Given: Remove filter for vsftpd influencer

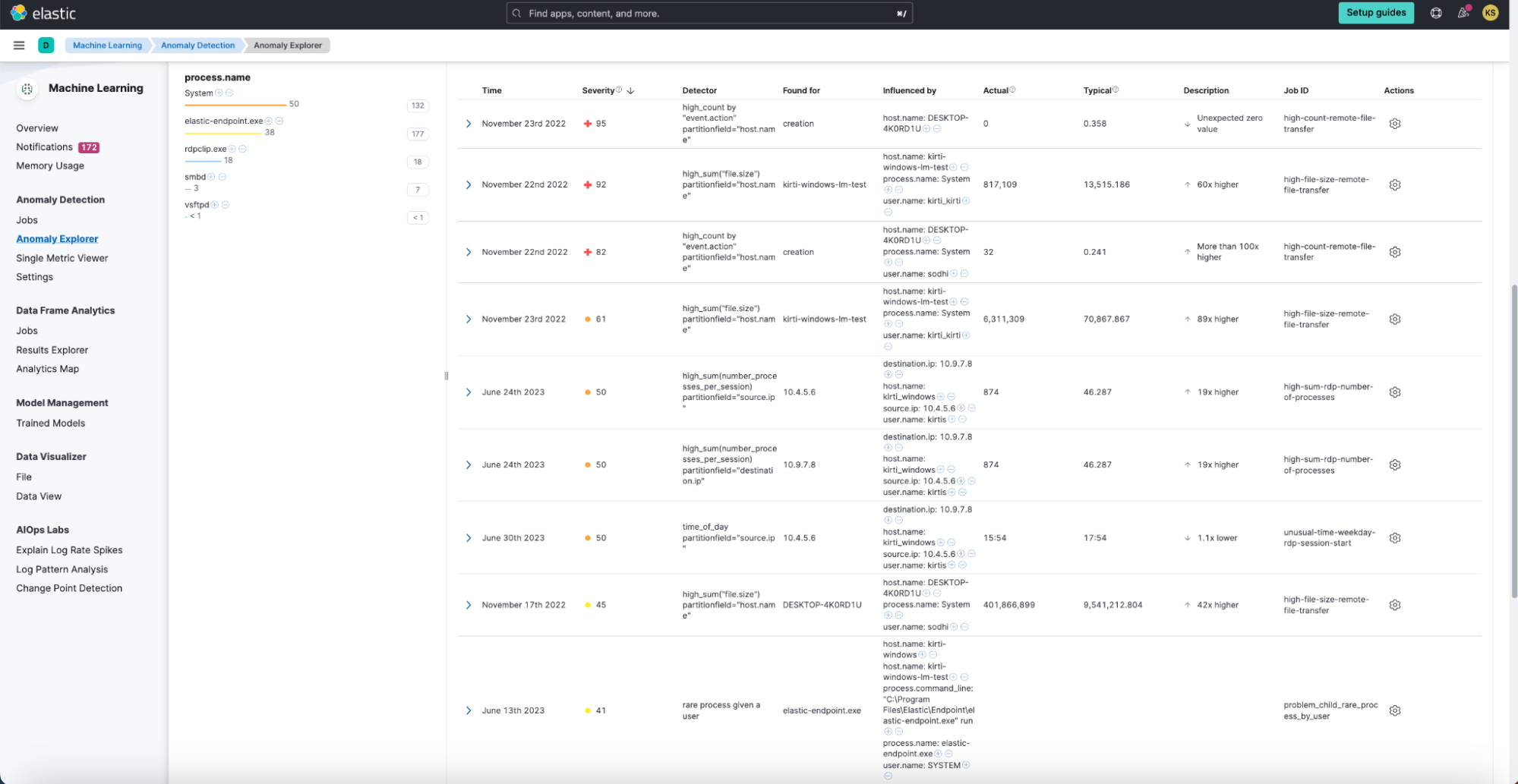Looking at the screenshot, I should pyautogui.click(x=225, y=204).
